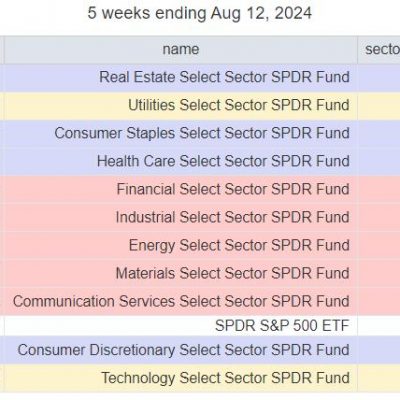Click Communication Services Select Sector SPDR Fund
This screenshot has height=400, width=400.
(x=181, y=302)
